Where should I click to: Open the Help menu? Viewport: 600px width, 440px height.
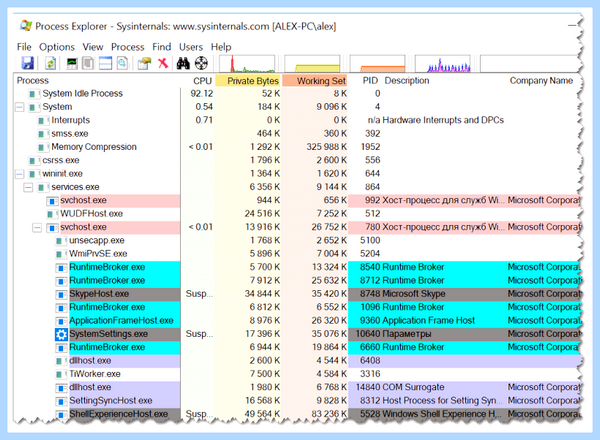[x=221, y=47]
